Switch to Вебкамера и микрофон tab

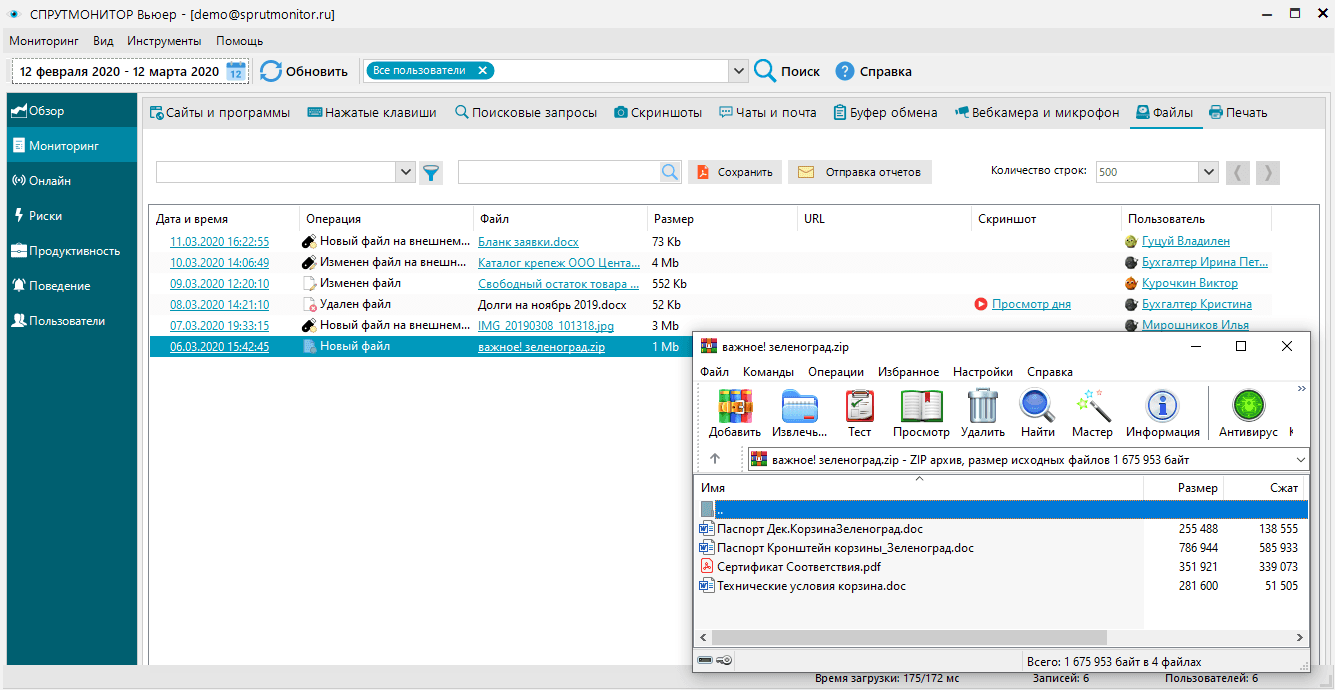coord(1037,113)
